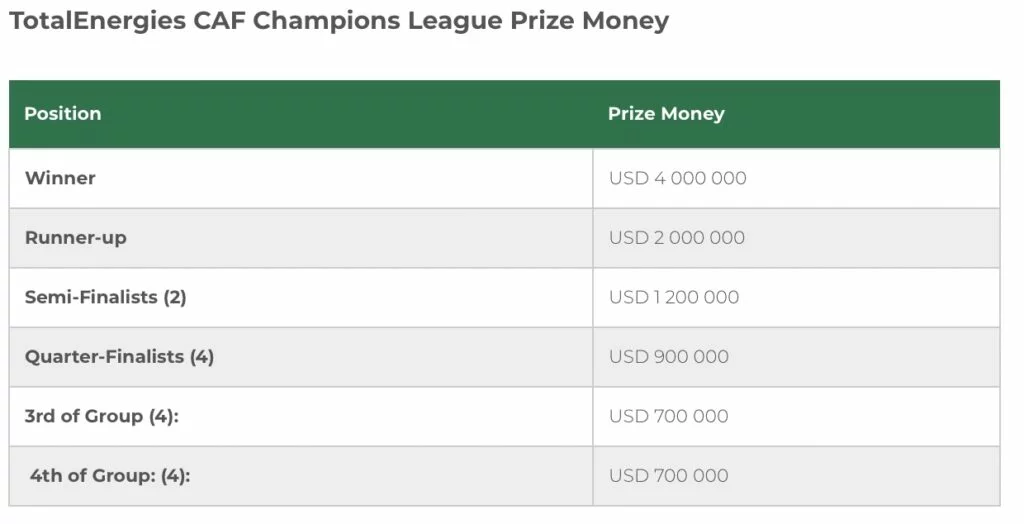This screenshot has height=524, width=1024.
Task: Click the Prize Money column header in table
Action: [666, 114]
